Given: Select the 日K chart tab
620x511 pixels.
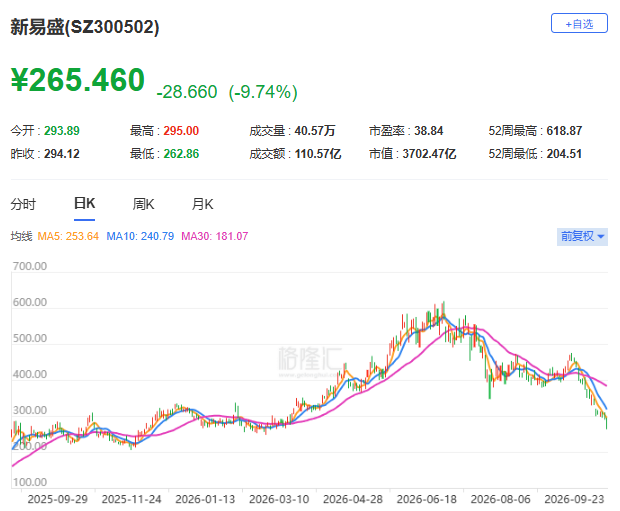Looking at the screenshot, I should coord(84,204).
